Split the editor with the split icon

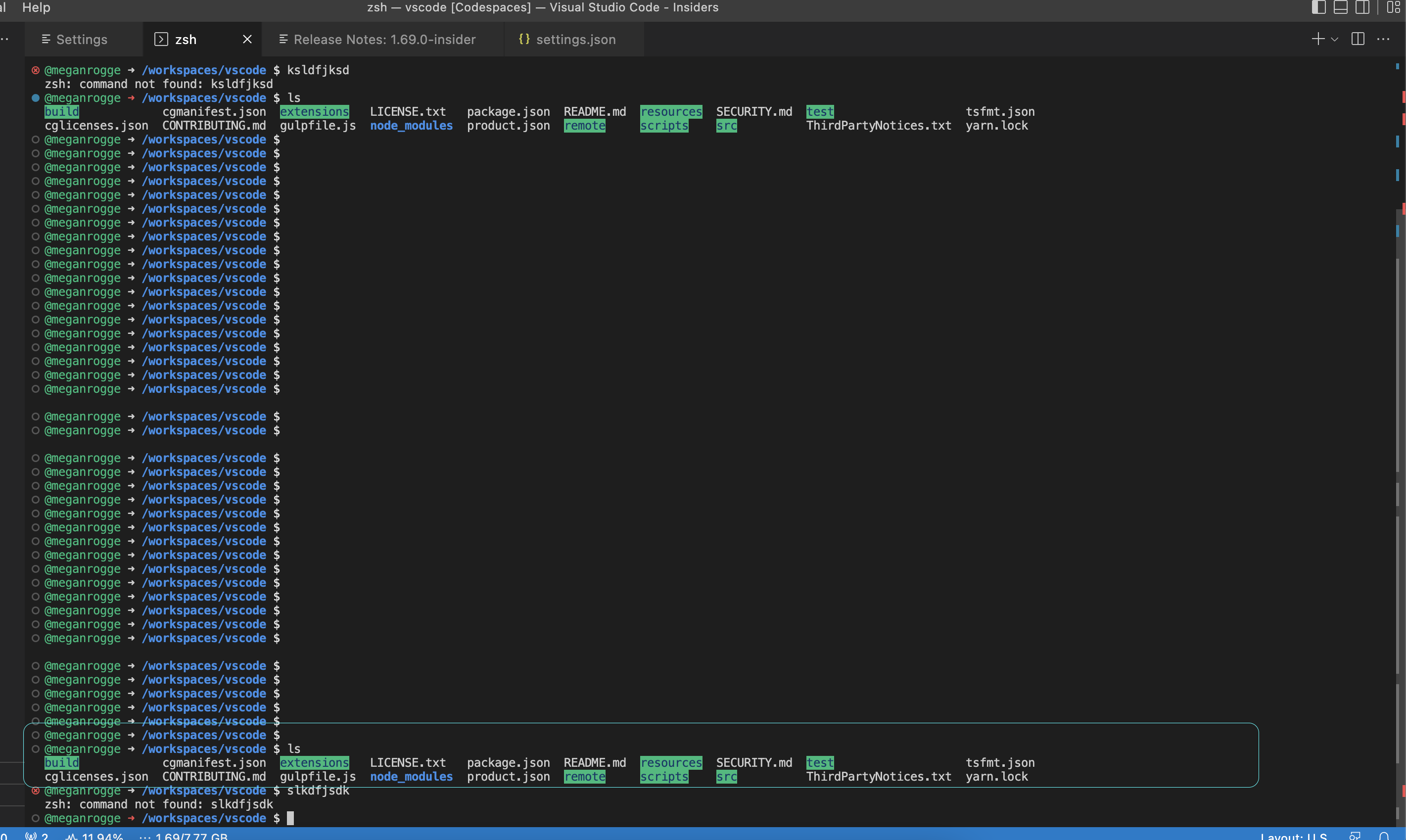coord(1358,39)
